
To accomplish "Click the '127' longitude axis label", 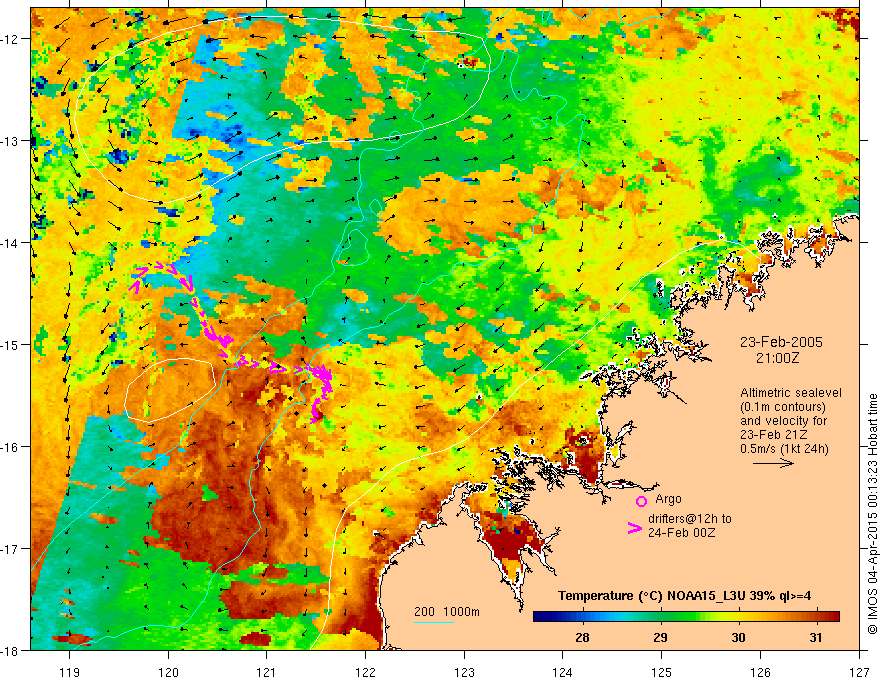I will coord(859,672).
